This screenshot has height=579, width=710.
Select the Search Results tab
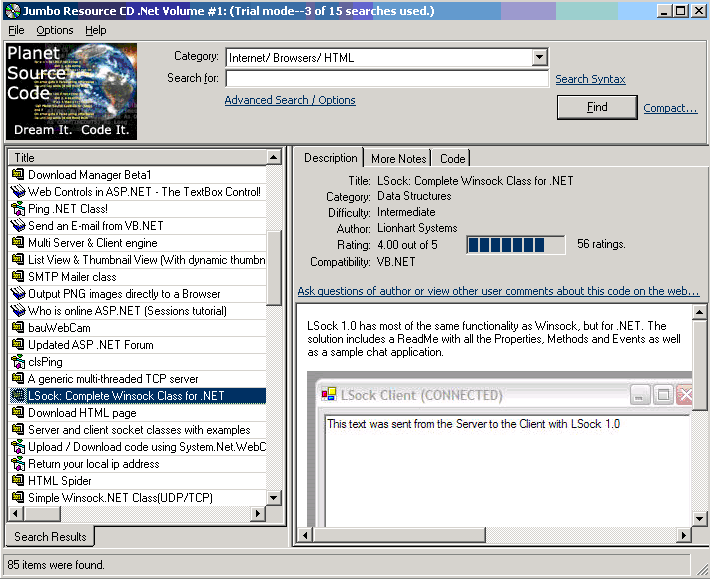[50, 537]
